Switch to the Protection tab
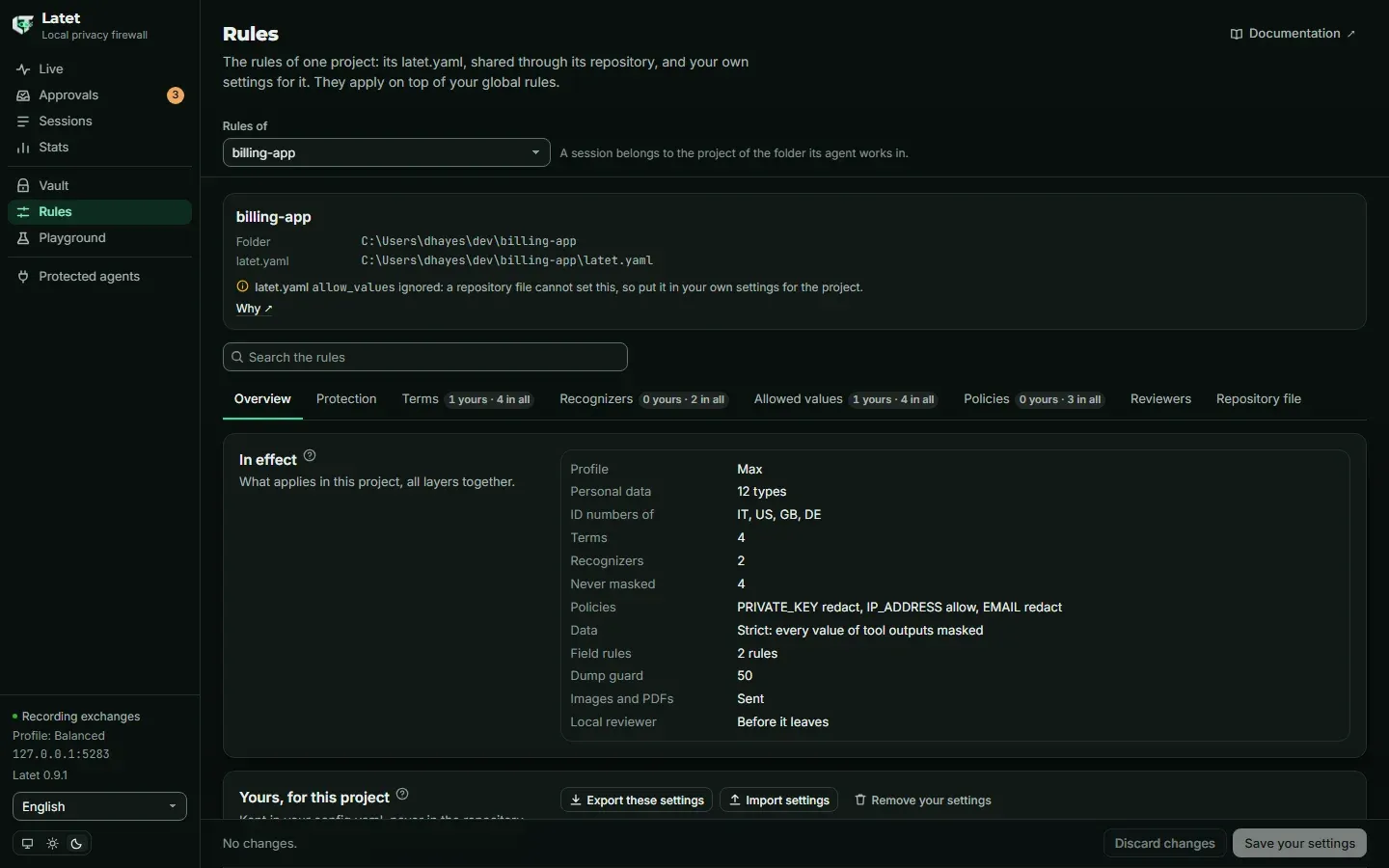1389x868 pixels. (346, 399)
